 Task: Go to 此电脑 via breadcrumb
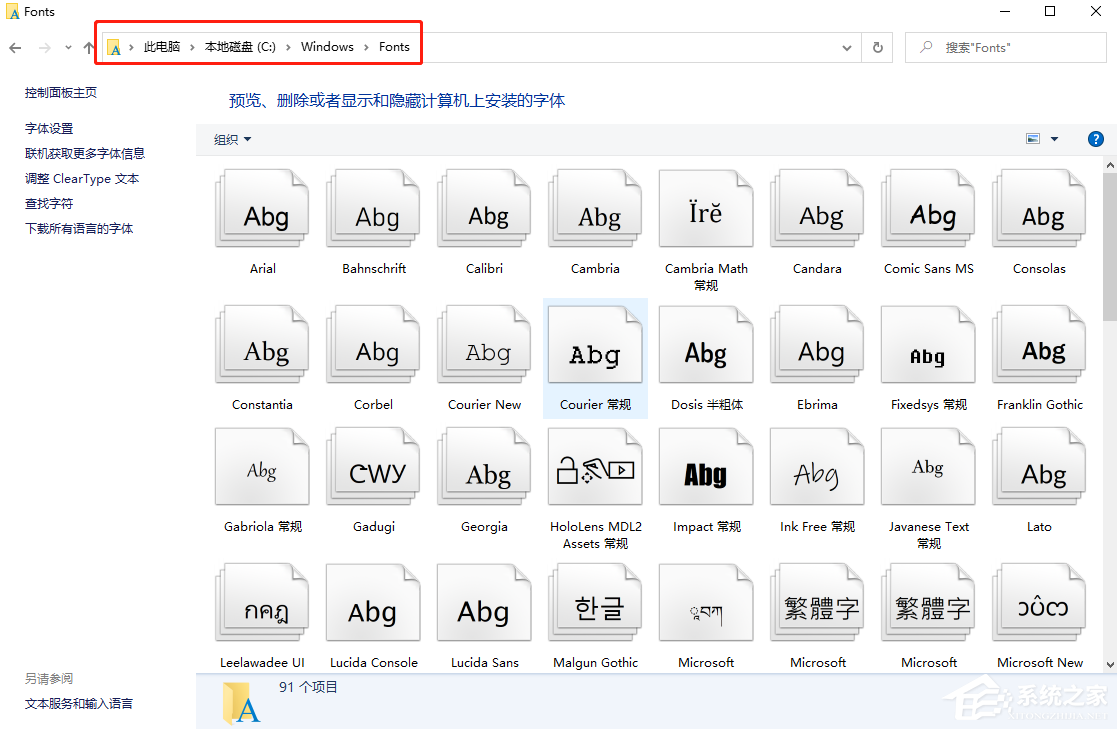click(158, 46)
